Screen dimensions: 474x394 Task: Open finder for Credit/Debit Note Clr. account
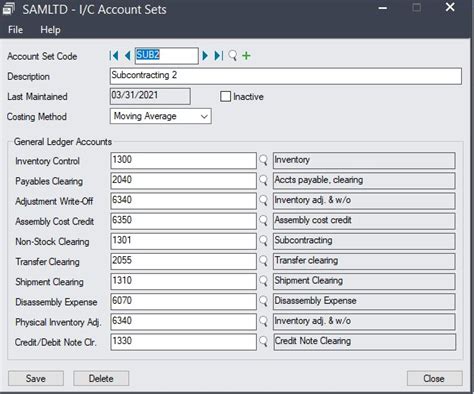[263, 342]
